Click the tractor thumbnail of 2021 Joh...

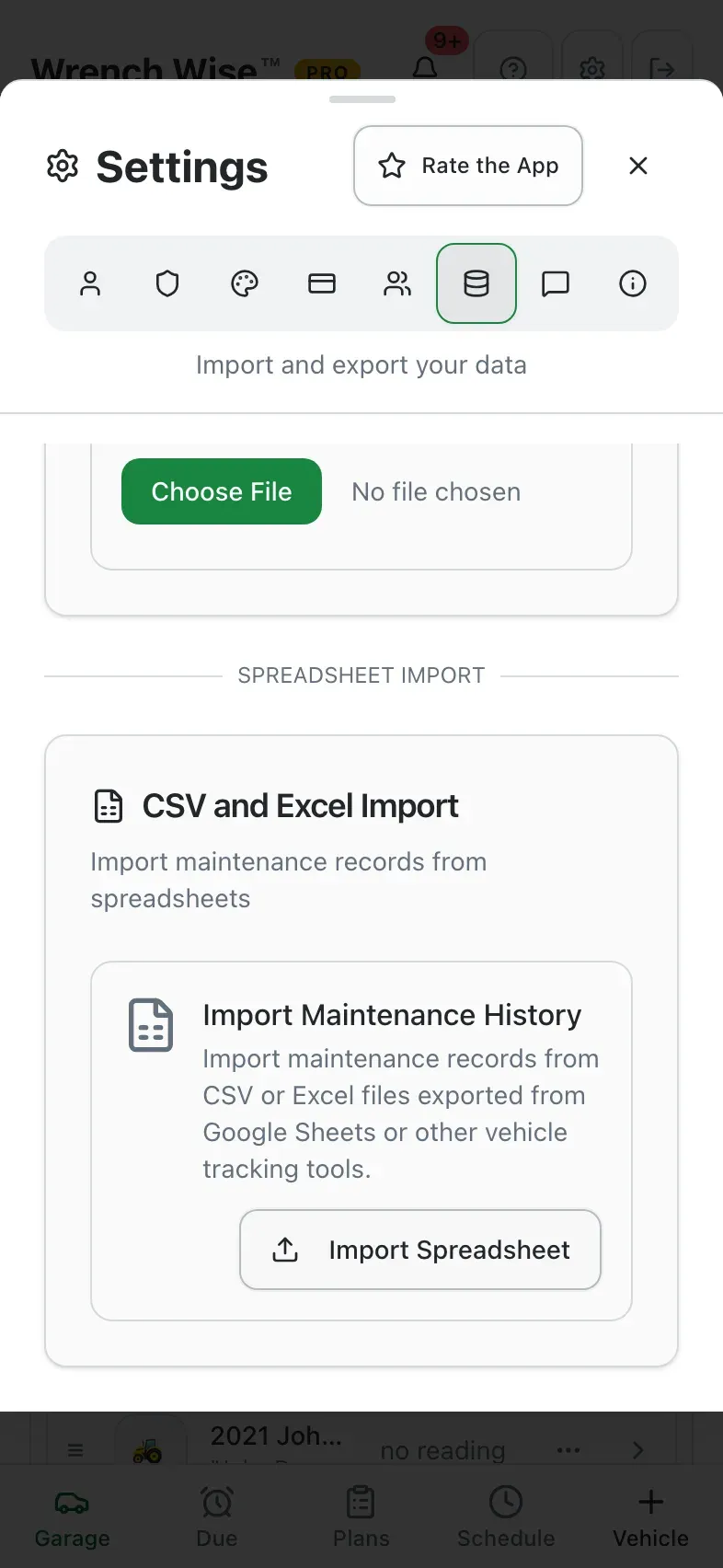click(147, 1448)
